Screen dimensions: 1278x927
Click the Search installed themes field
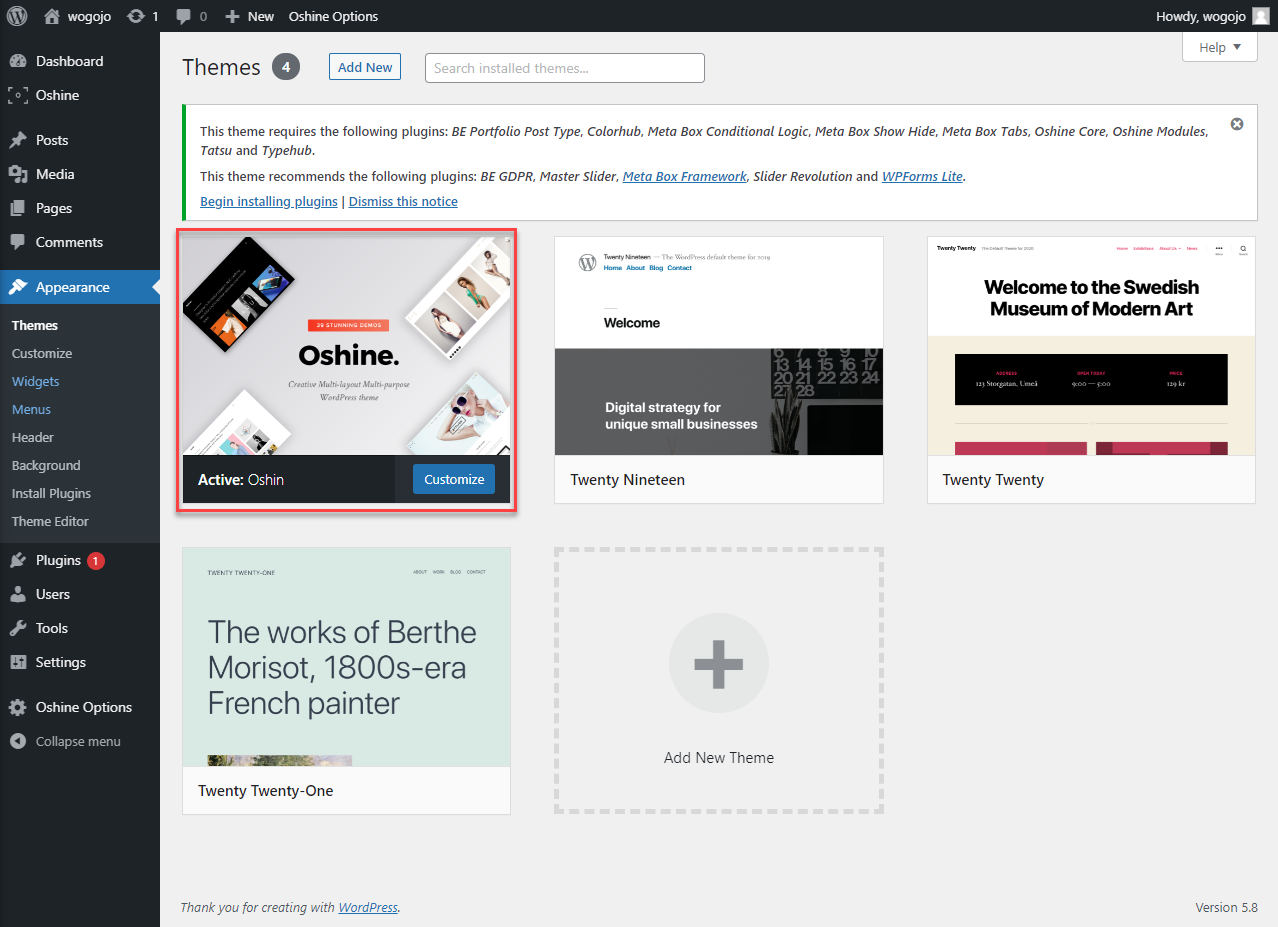click(565, 68)
